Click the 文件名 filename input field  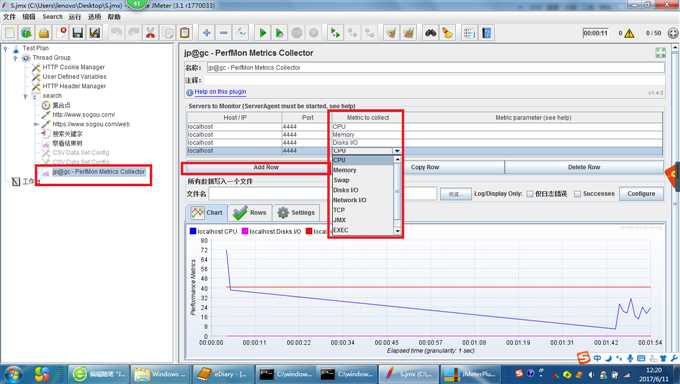pos(323,194)
